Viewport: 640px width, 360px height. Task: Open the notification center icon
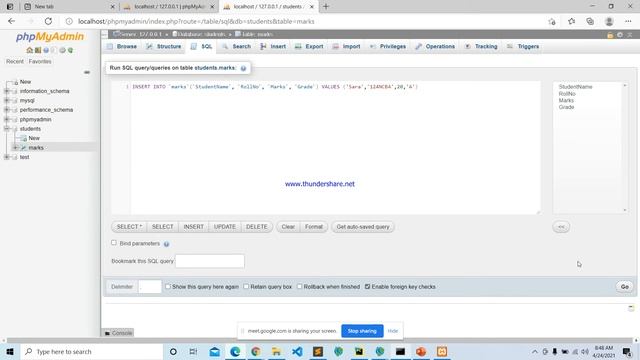point(627,351)
